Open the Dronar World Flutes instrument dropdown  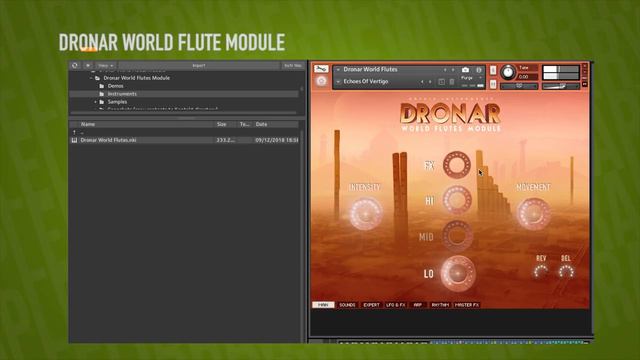coord(338,70)
